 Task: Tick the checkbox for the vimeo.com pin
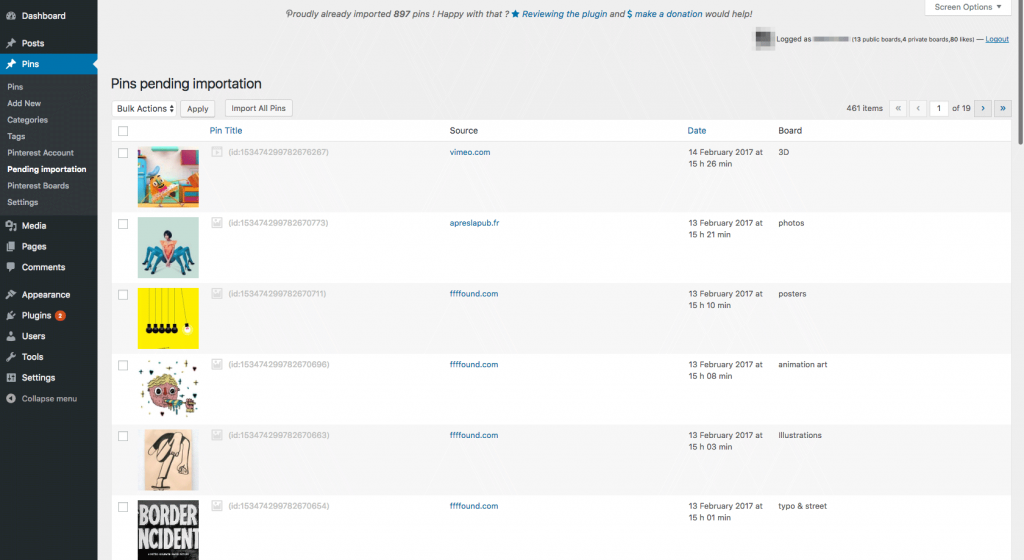(x=123, y=153)
